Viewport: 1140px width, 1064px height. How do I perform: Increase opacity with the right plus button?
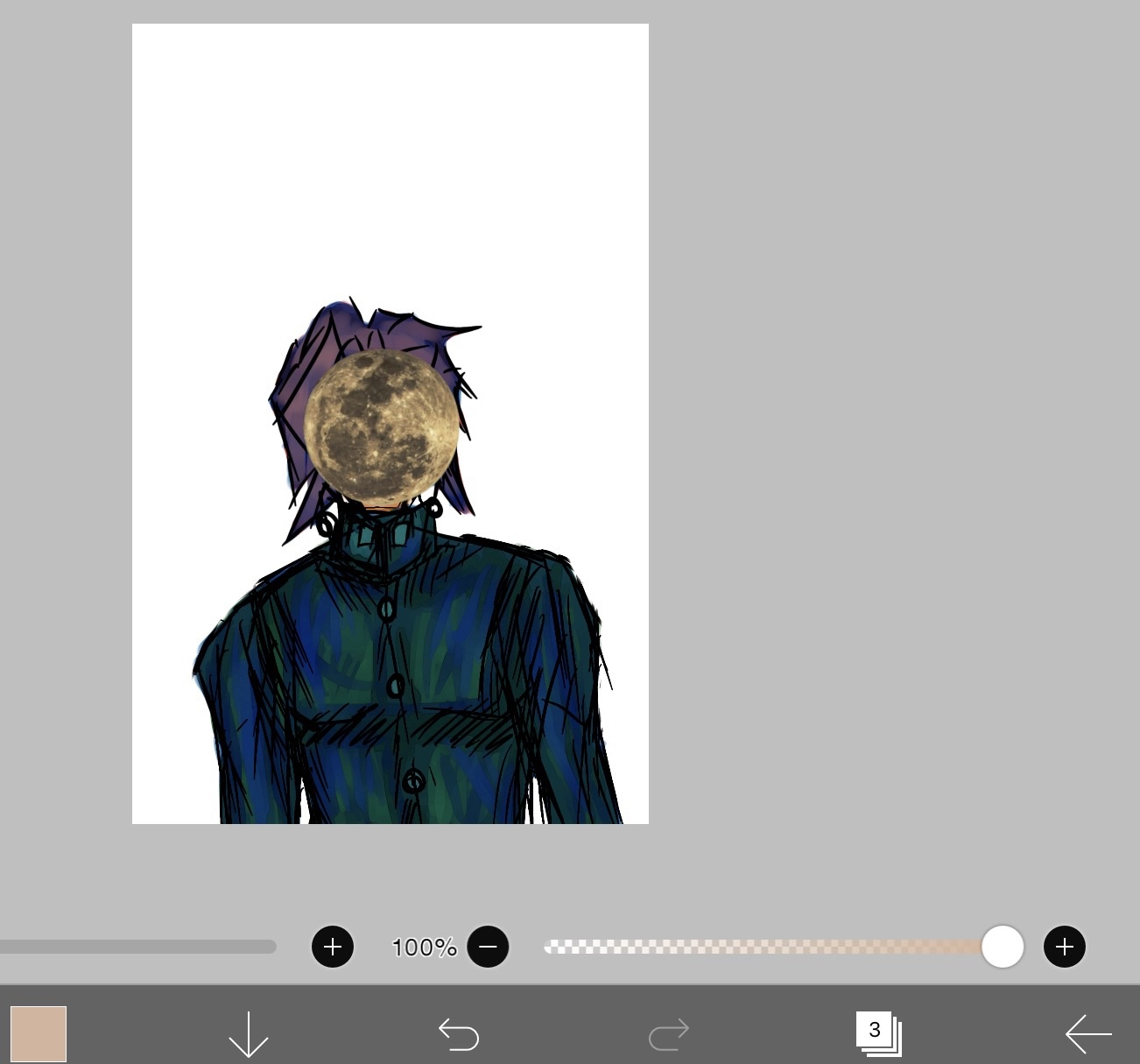point(1064,947)
